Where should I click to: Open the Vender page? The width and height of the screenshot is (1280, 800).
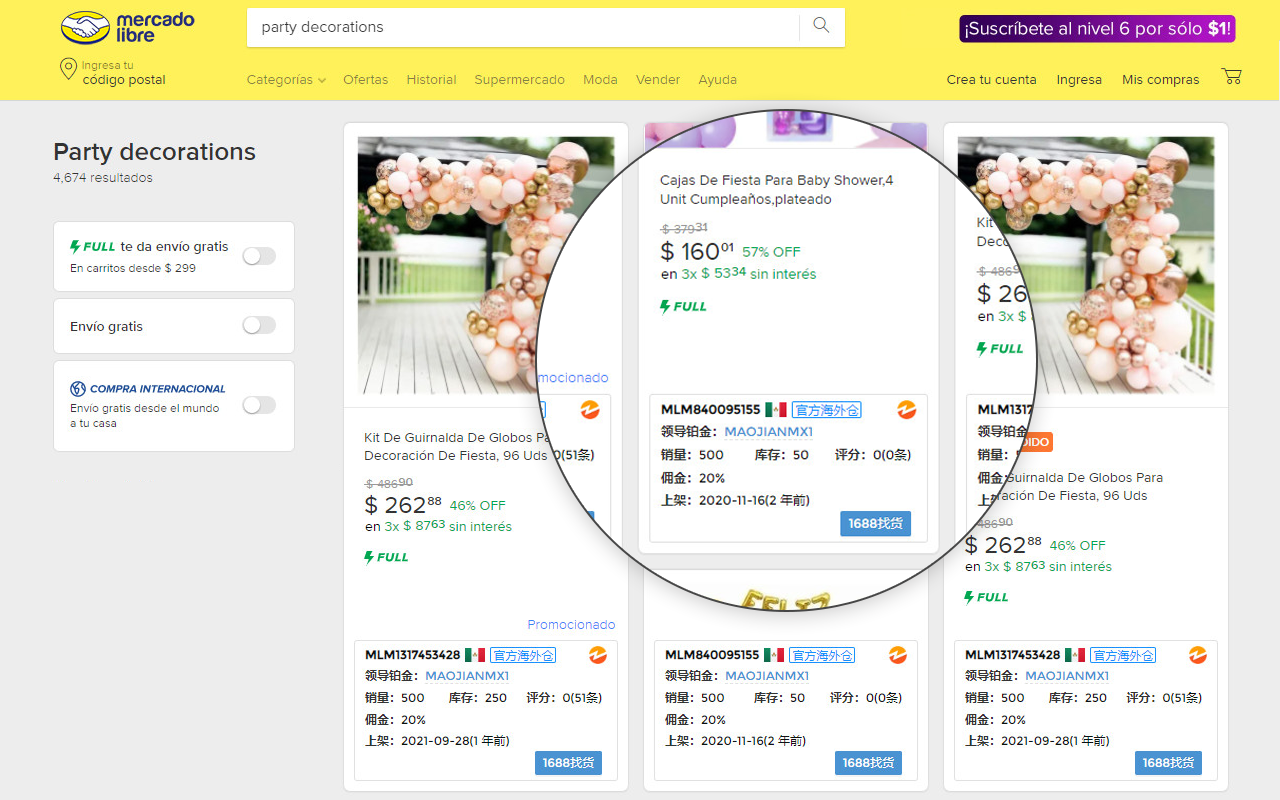[658, 80]
